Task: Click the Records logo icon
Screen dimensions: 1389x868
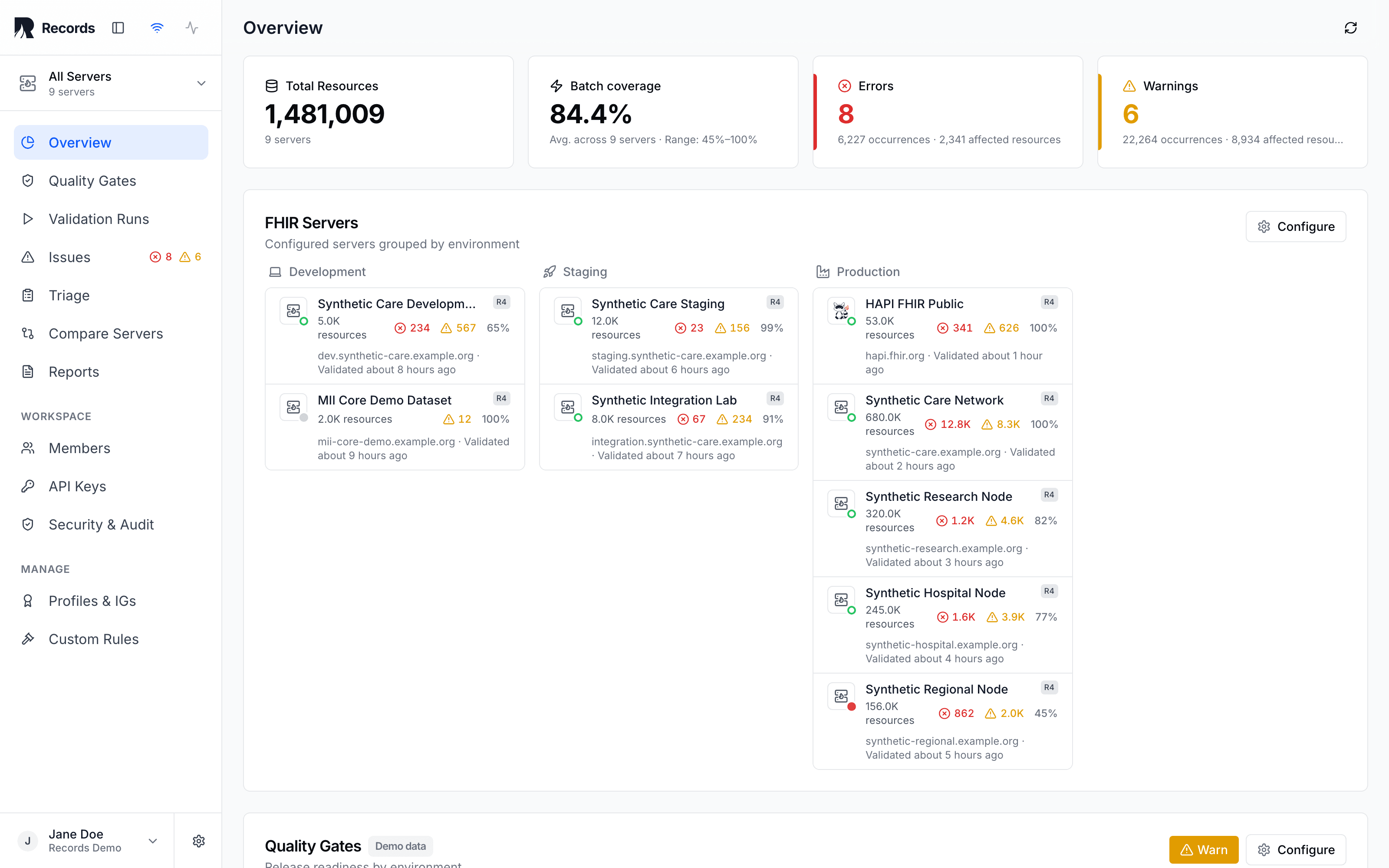Action: coord(24,27)
